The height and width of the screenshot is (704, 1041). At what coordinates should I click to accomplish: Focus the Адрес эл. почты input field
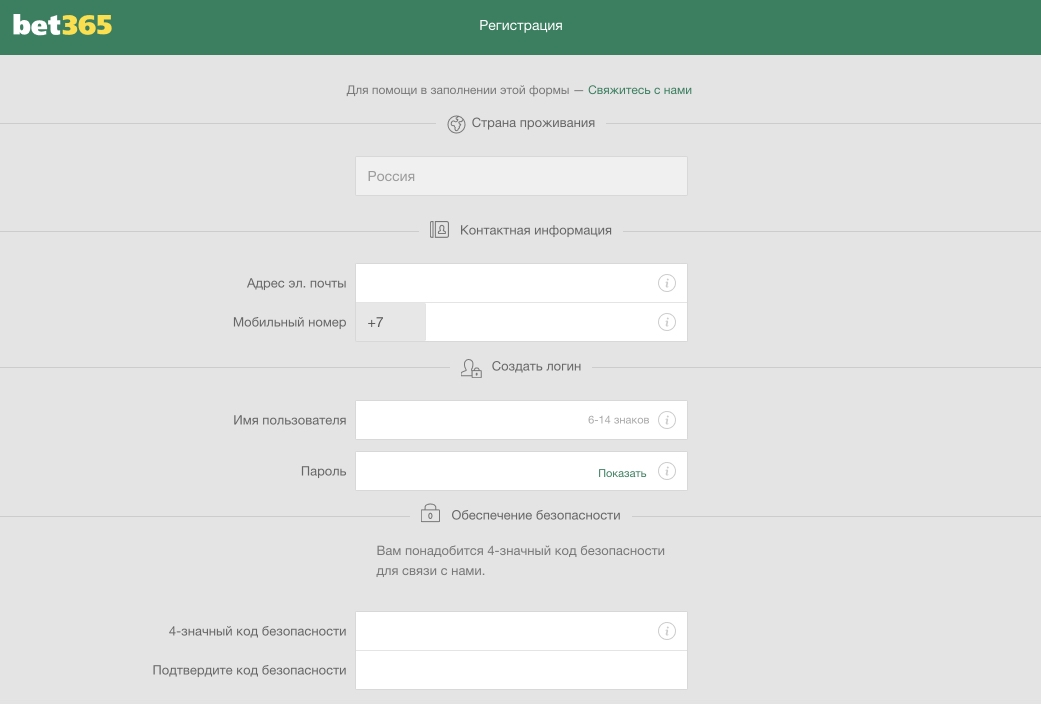(505, 283)
